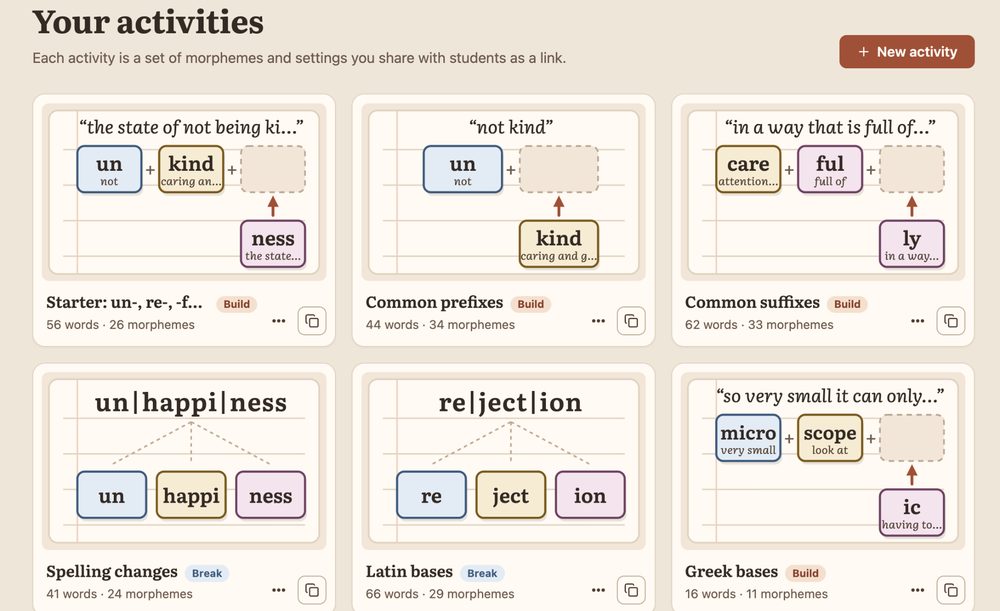1000x611 pixels.
Task: Click the Build badge on Greek bases
Action: point(805,573)
